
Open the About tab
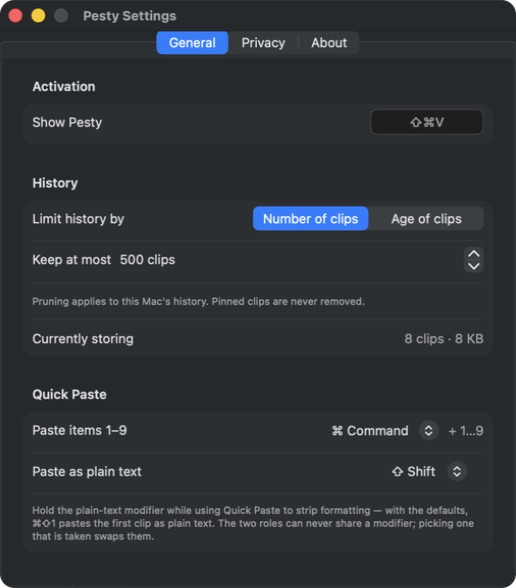(x=329, y=43)
